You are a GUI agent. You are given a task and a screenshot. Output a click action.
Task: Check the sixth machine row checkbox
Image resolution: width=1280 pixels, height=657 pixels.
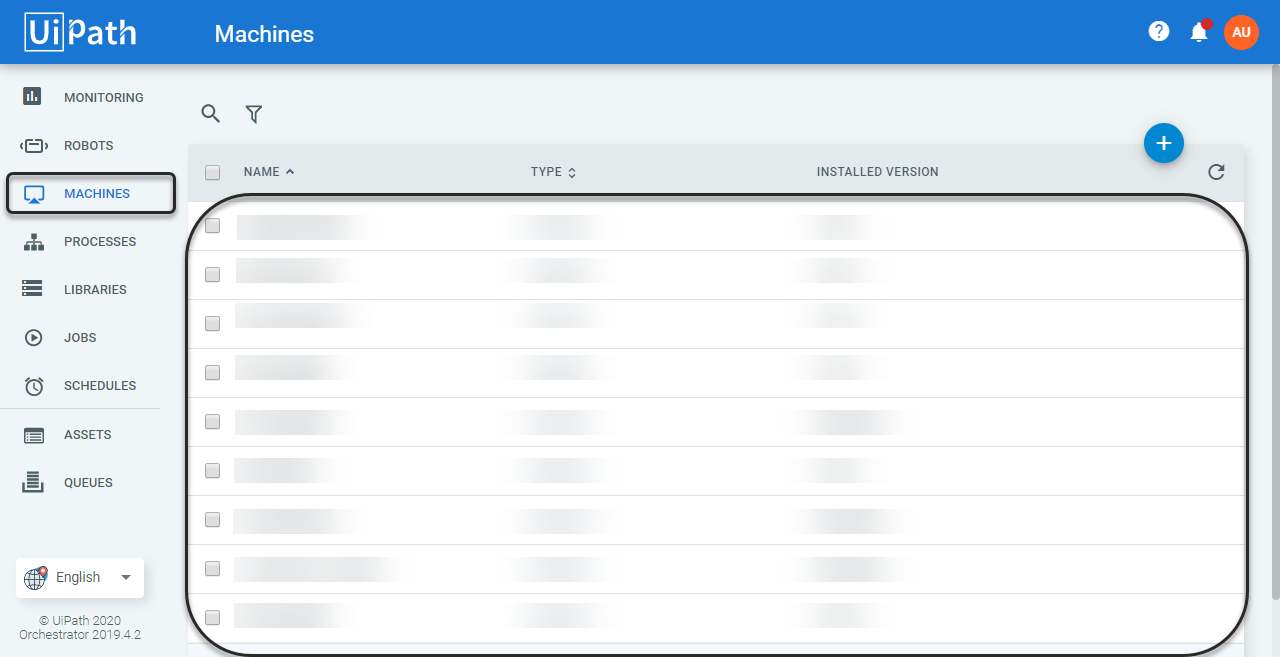point(212,471)
